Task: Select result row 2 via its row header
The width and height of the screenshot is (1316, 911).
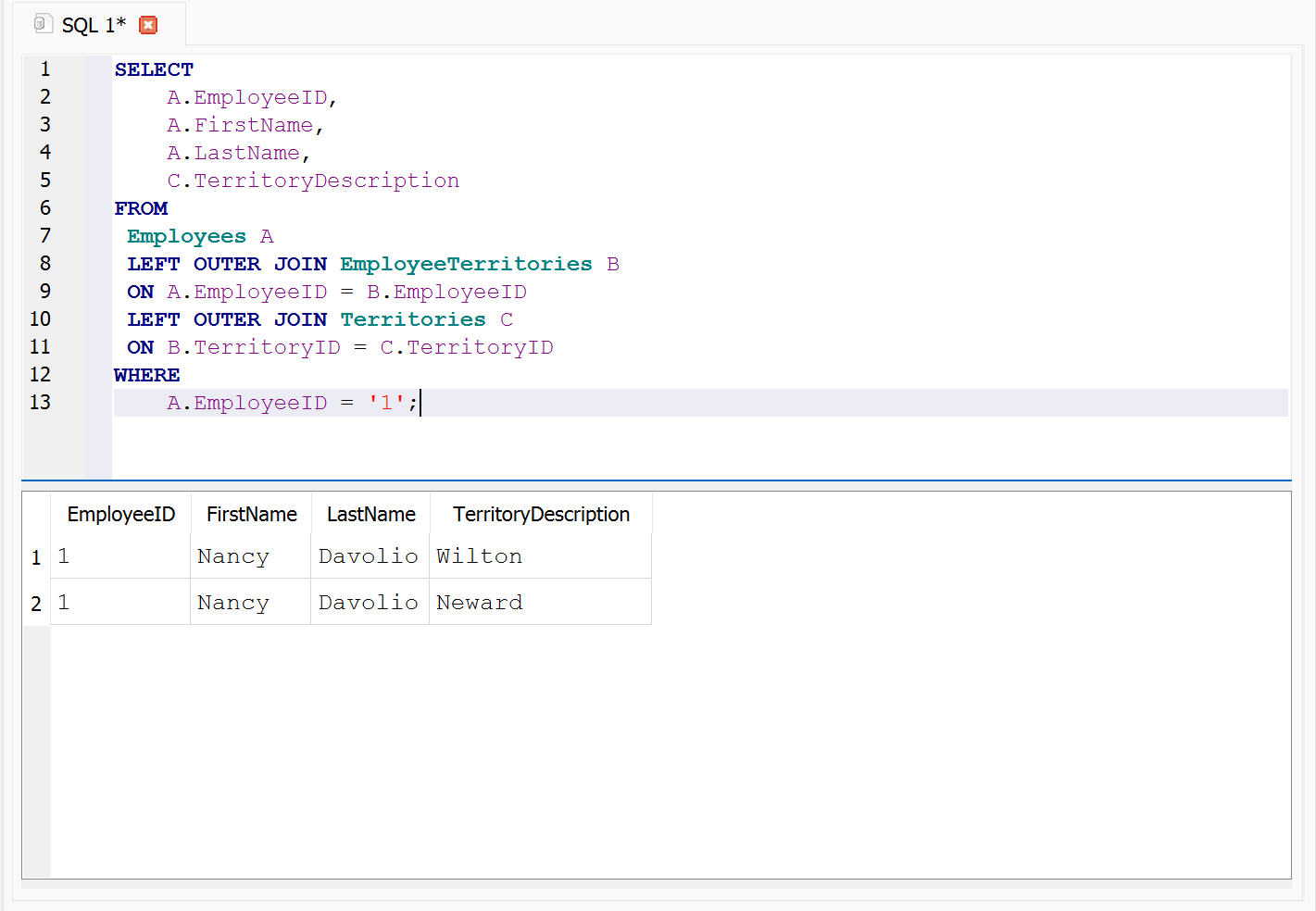Action: [36, 604]
